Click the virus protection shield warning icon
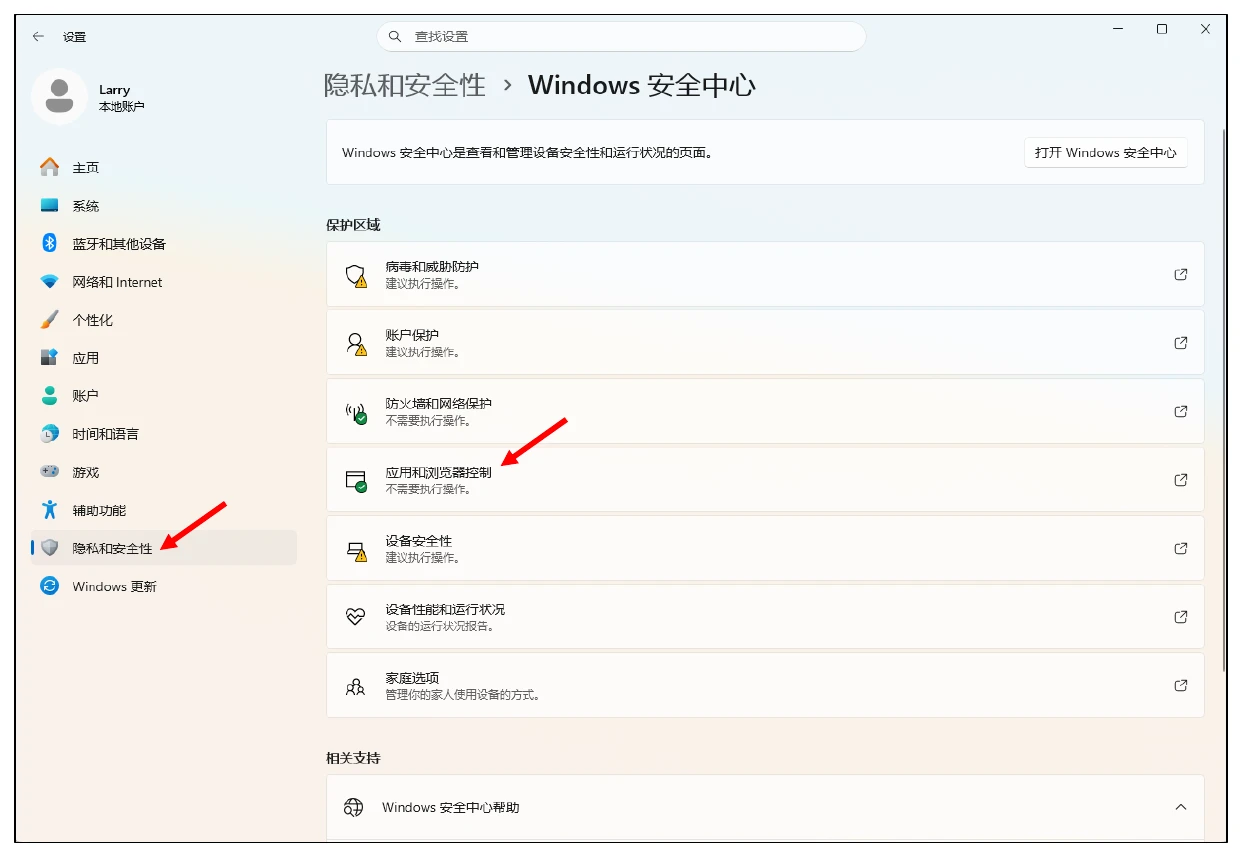 356,276
